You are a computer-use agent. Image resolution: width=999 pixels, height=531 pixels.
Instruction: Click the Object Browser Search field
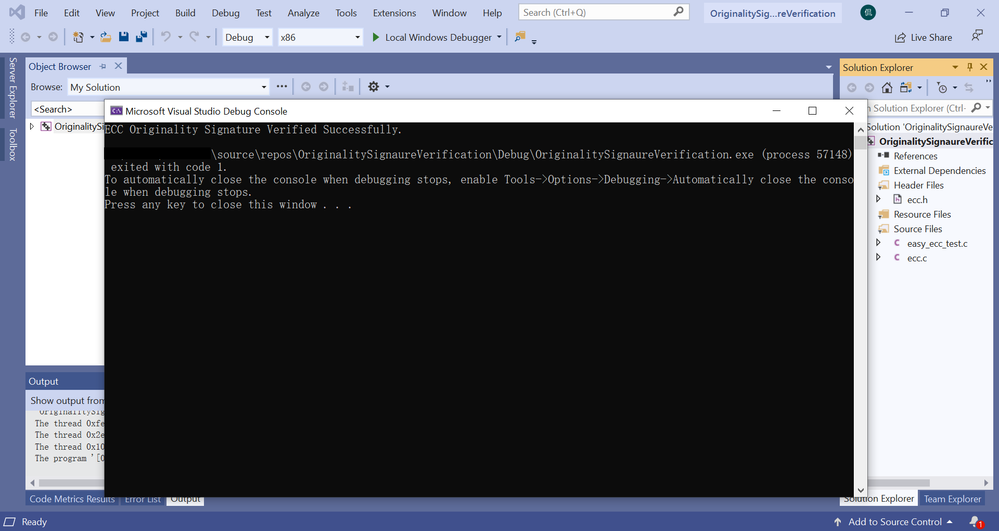(68, 109)
